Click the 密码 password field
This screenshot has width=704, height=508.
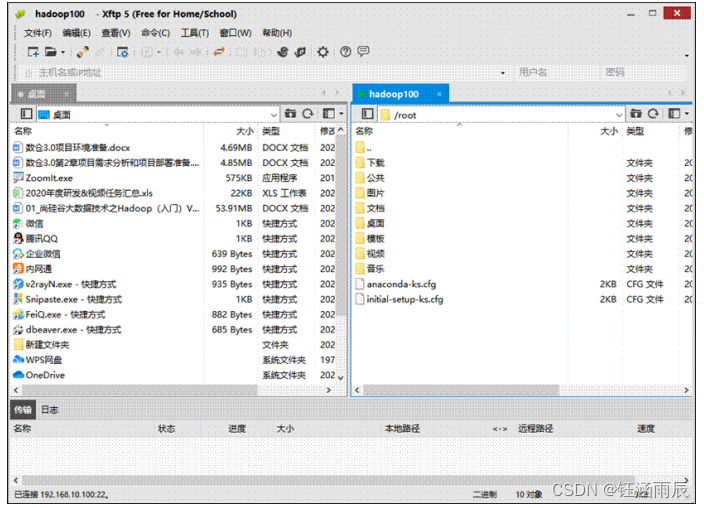[644, 72]
